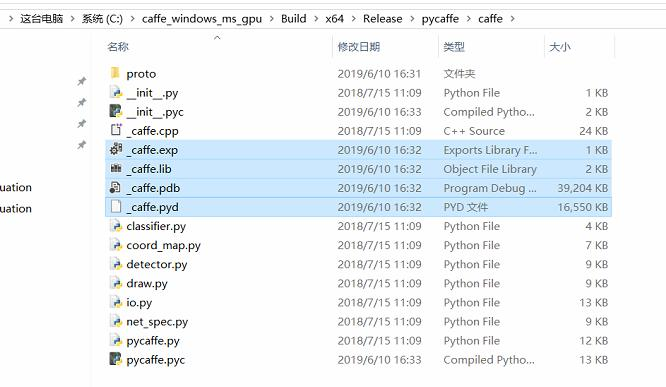Select the classifier.py Python icon
666x387 pixels.
click(116, 226)
